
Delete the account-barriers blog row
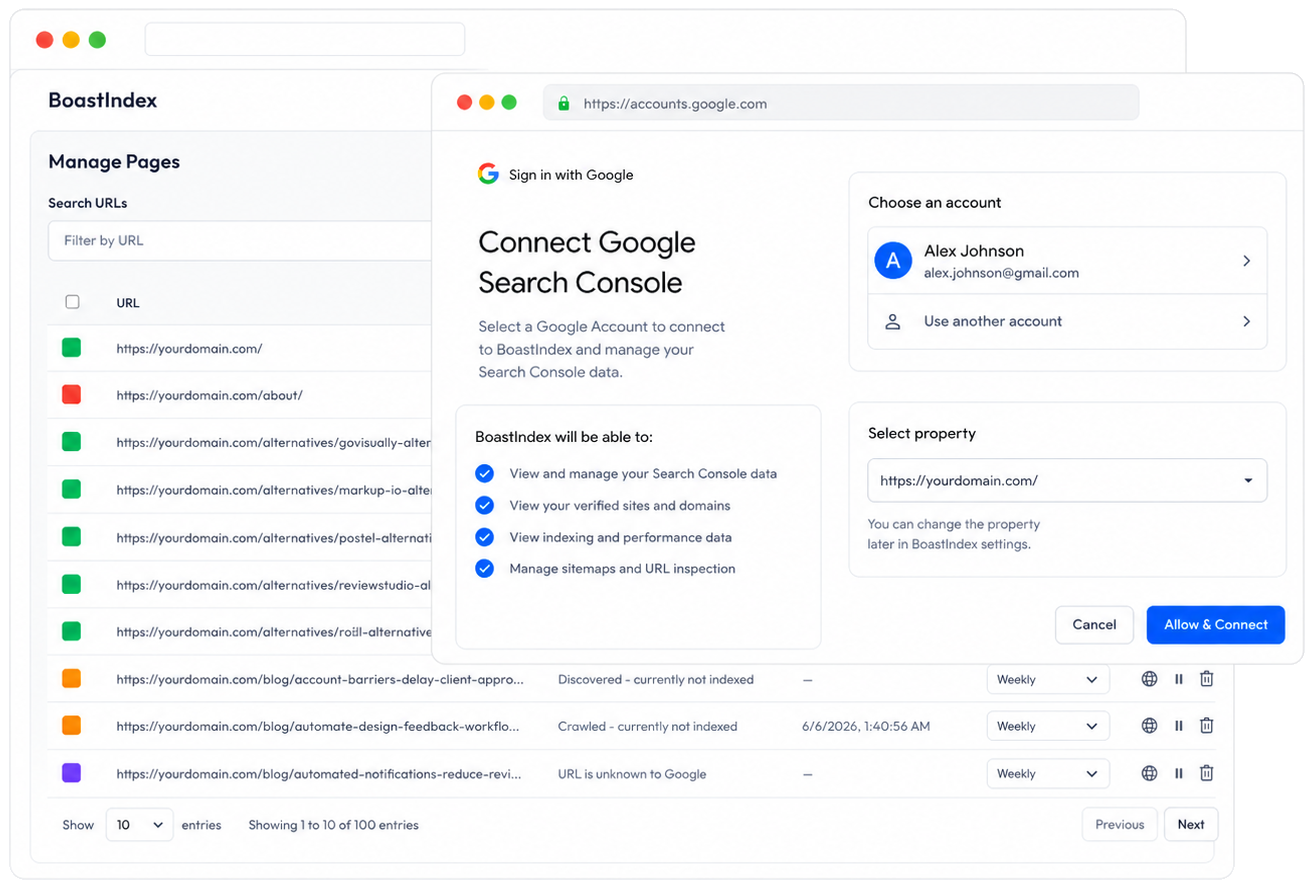click(1207, 679)
